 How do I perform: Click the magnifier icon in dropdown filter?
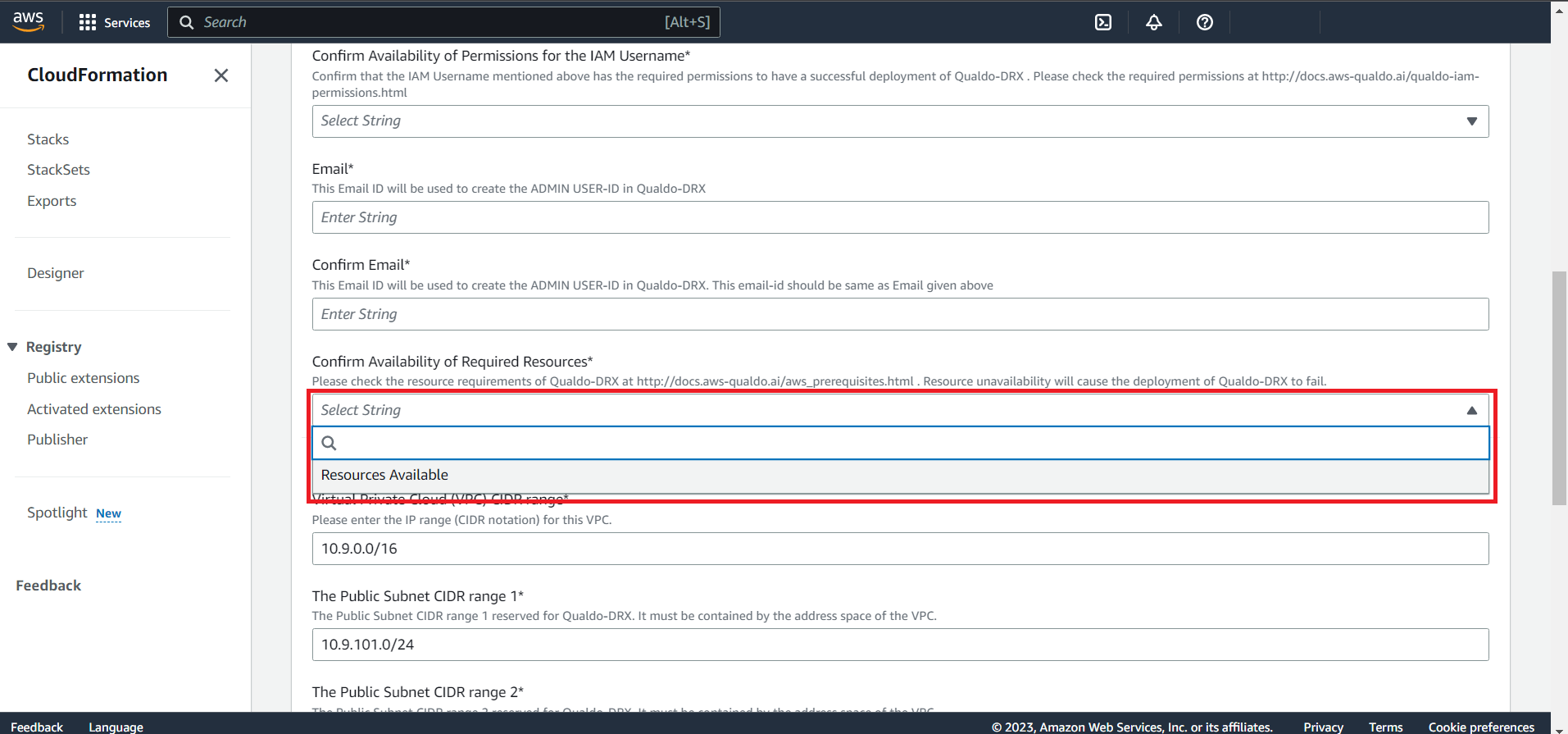coord(329,443)
